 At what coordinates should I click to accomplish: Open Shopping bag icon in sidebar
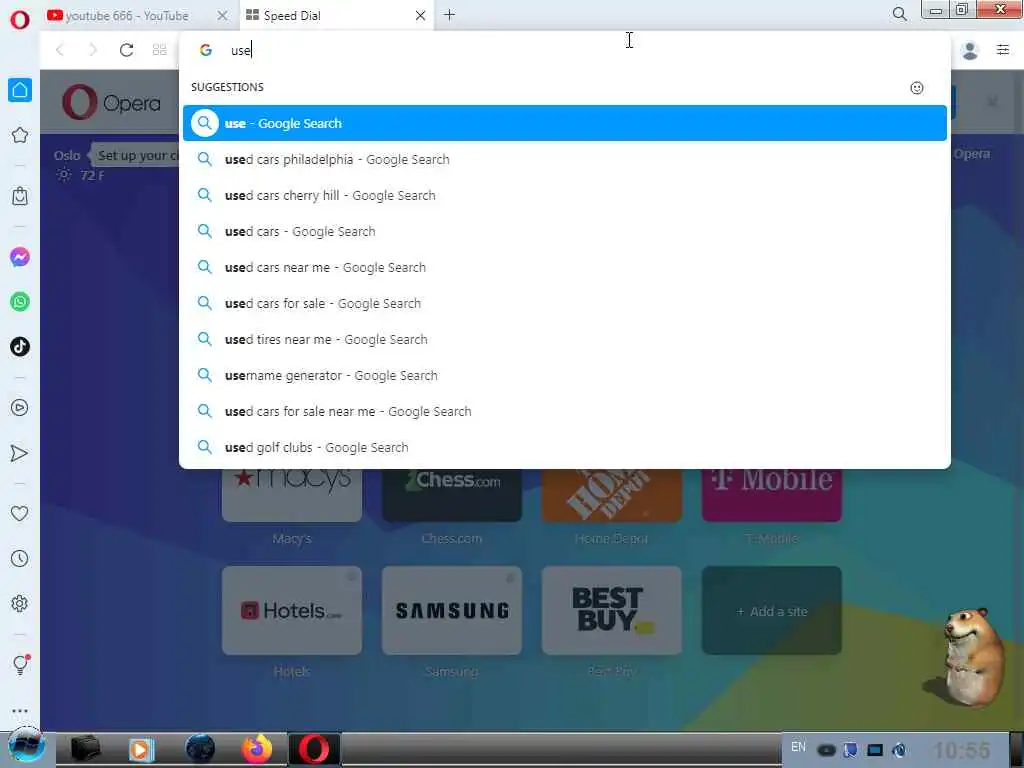(x=20, y=196)
